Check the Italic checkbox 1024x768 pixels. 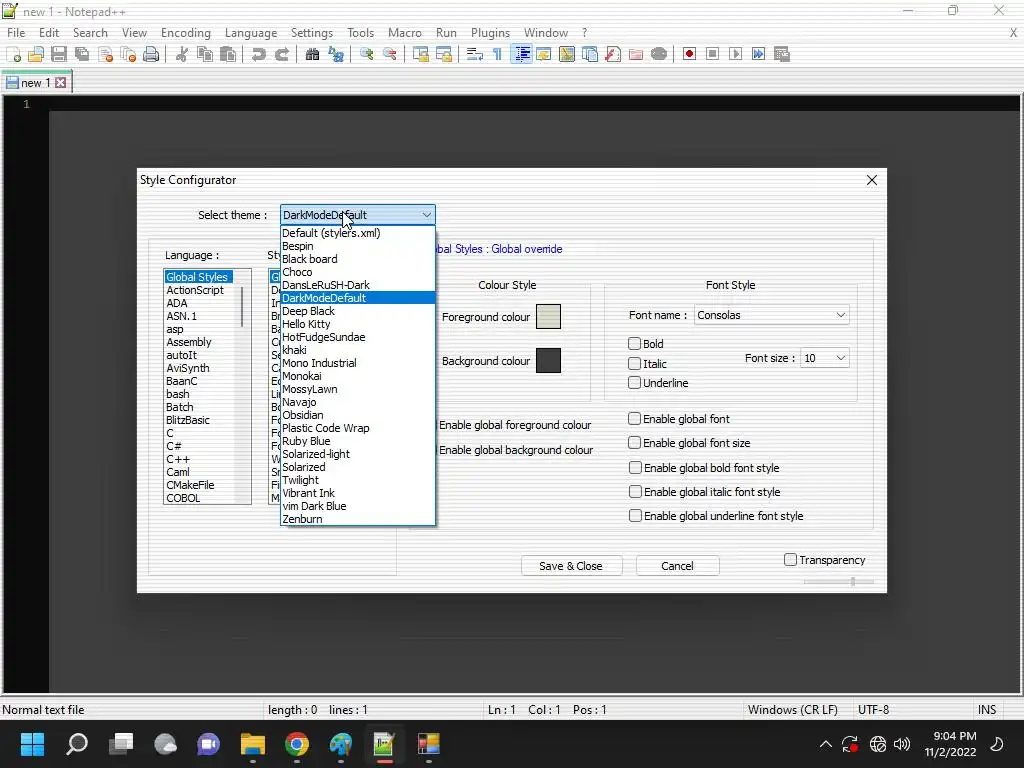pyautogui.click(x=634, y=363)
